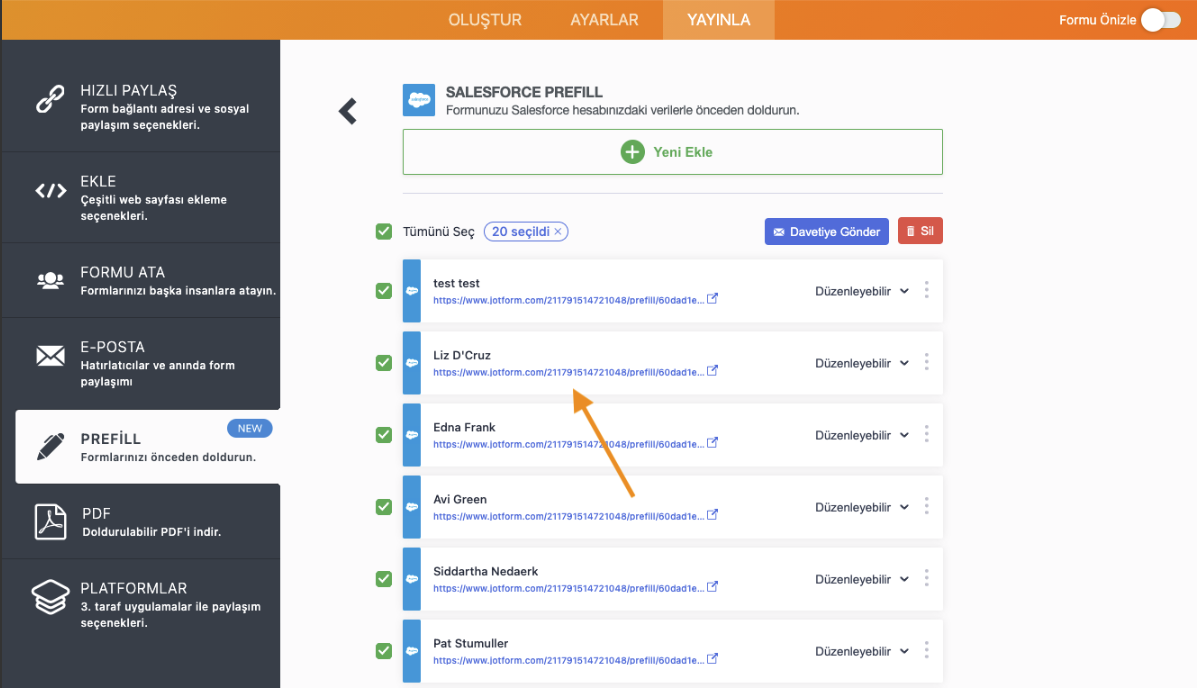Open the three-dot menu for Pat Stumuller

coord(927,651)
